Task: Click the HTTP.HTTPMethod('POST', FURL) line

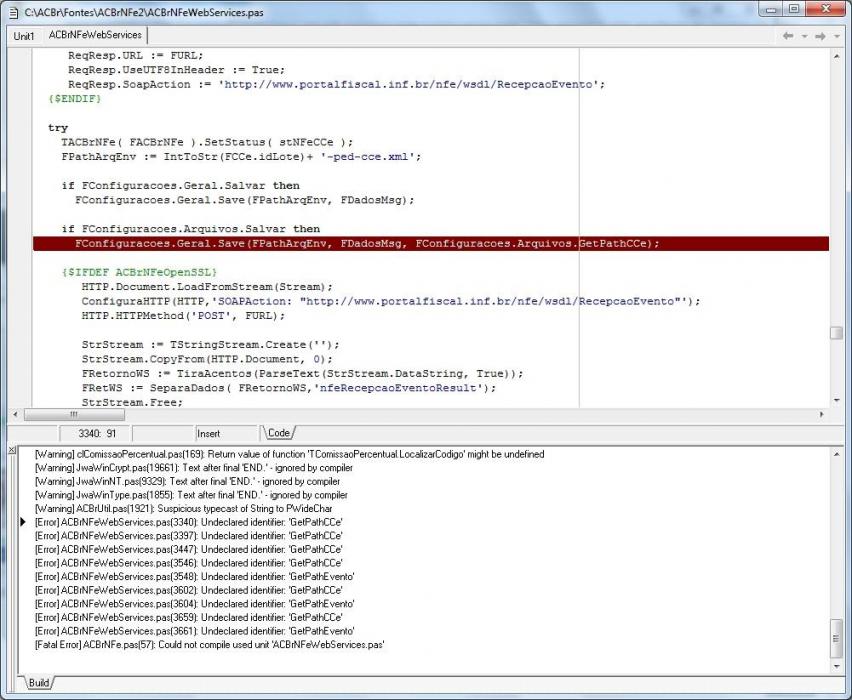Action: pyautogui.click(x=183, y=315)
